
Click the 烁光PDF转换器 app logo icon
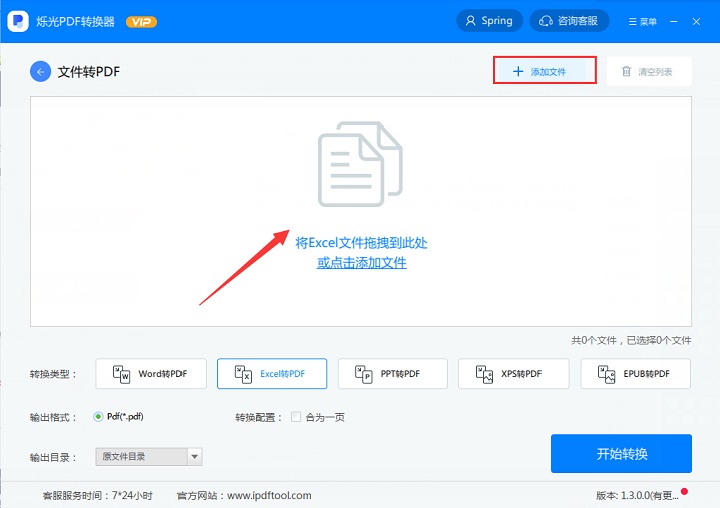(18, 21)
